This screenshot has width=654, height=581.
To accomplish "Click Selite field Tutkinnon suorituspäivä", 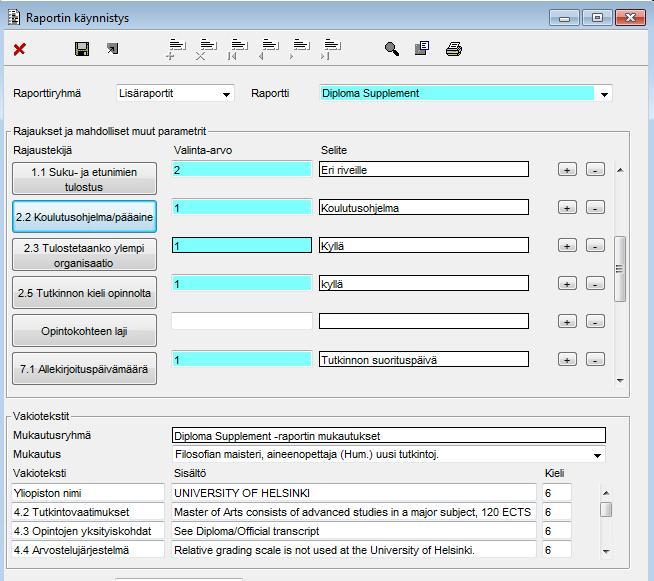I will [x=424, y=360].
